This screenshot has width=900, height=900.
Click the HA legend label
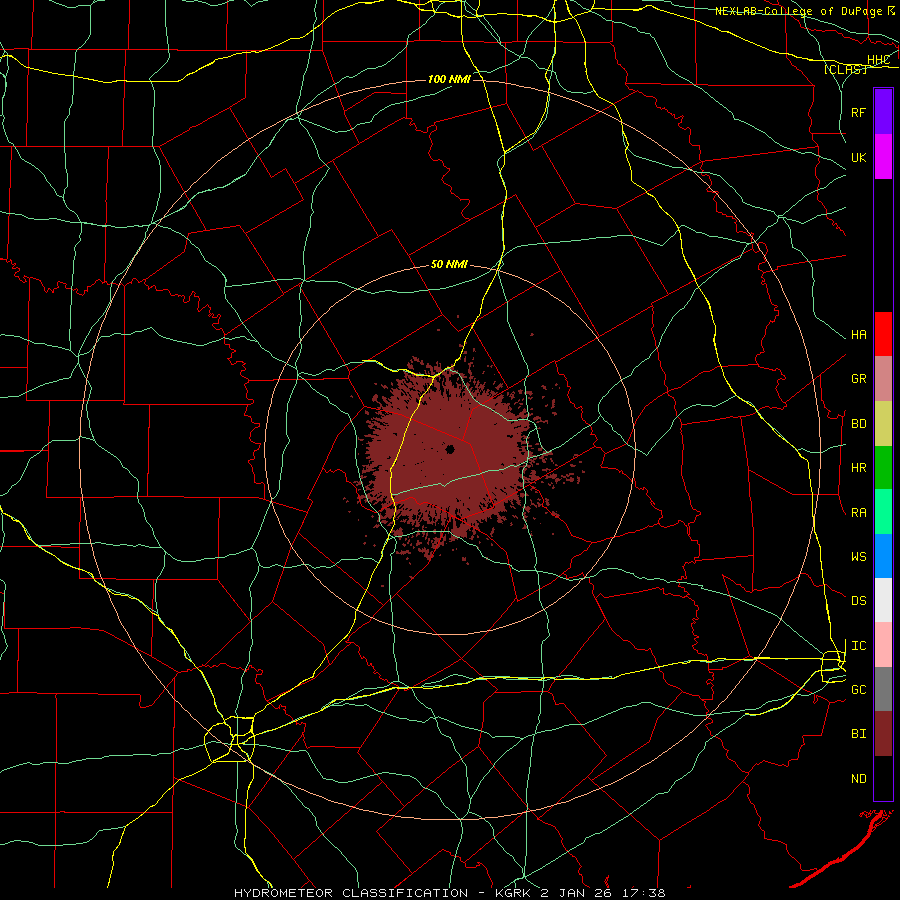(858, 334)
